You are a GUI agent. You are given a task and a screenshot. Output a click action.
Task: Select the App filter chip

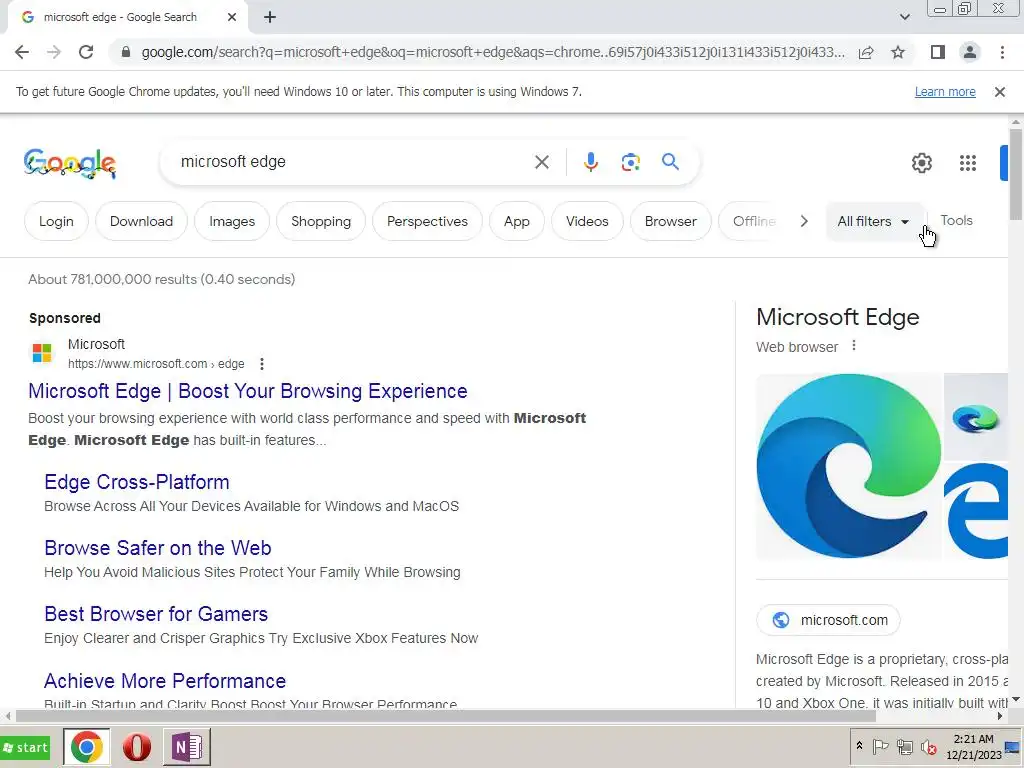(517, 221)
